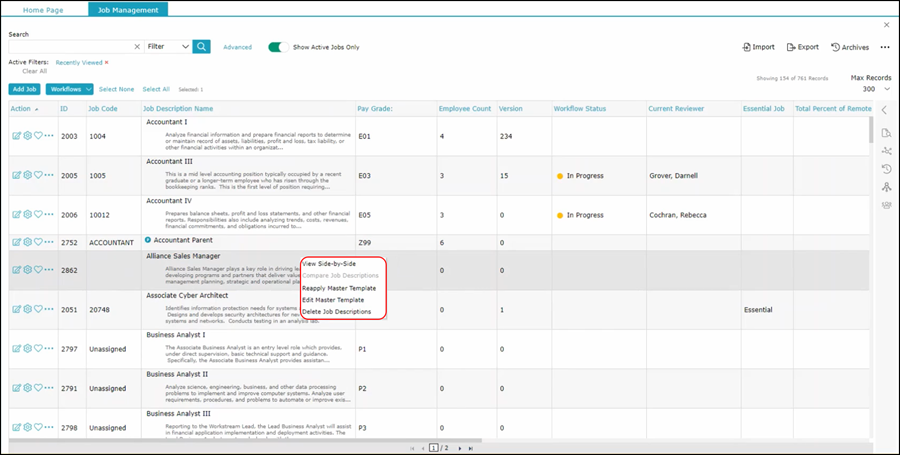This screenshot has width=900, height=455.
Task: Open the history icon in right sidebar
Action: pos(885,168)
